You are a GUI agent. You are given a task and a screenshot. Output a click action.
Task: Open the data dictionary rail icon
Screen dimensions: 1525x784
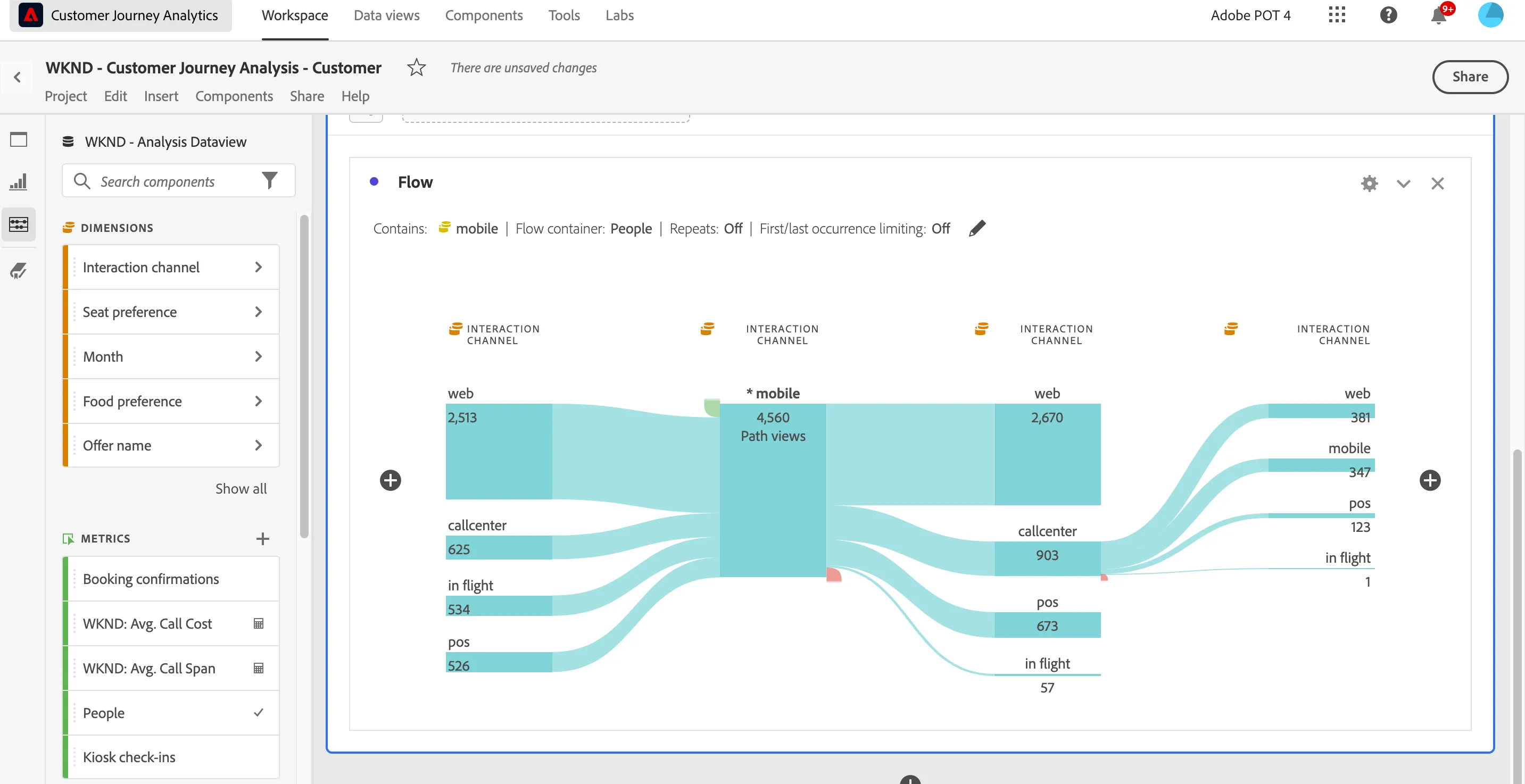coord(19,271)
